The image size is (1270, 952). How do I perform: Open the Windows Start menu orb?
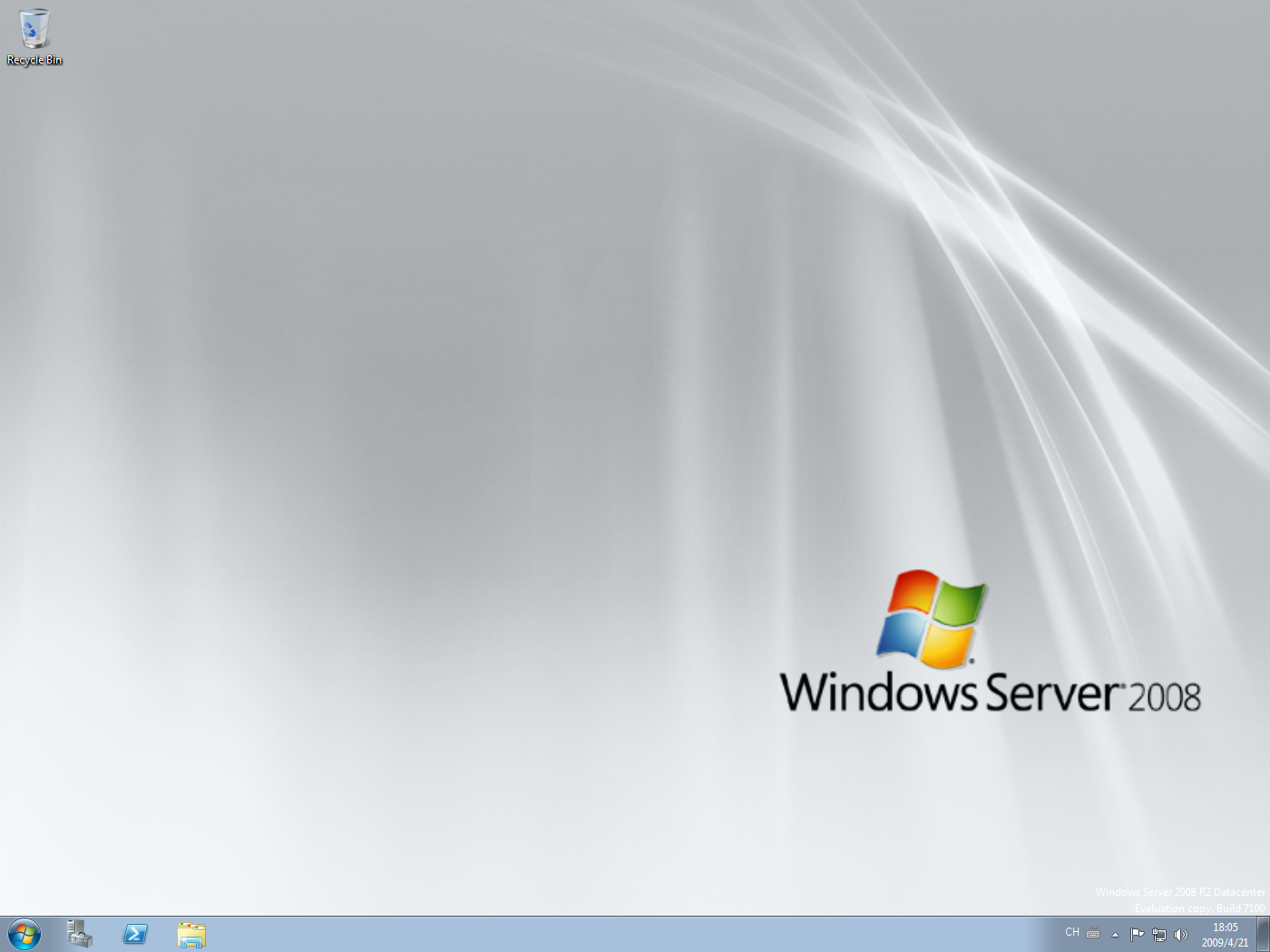click(24, 935)
